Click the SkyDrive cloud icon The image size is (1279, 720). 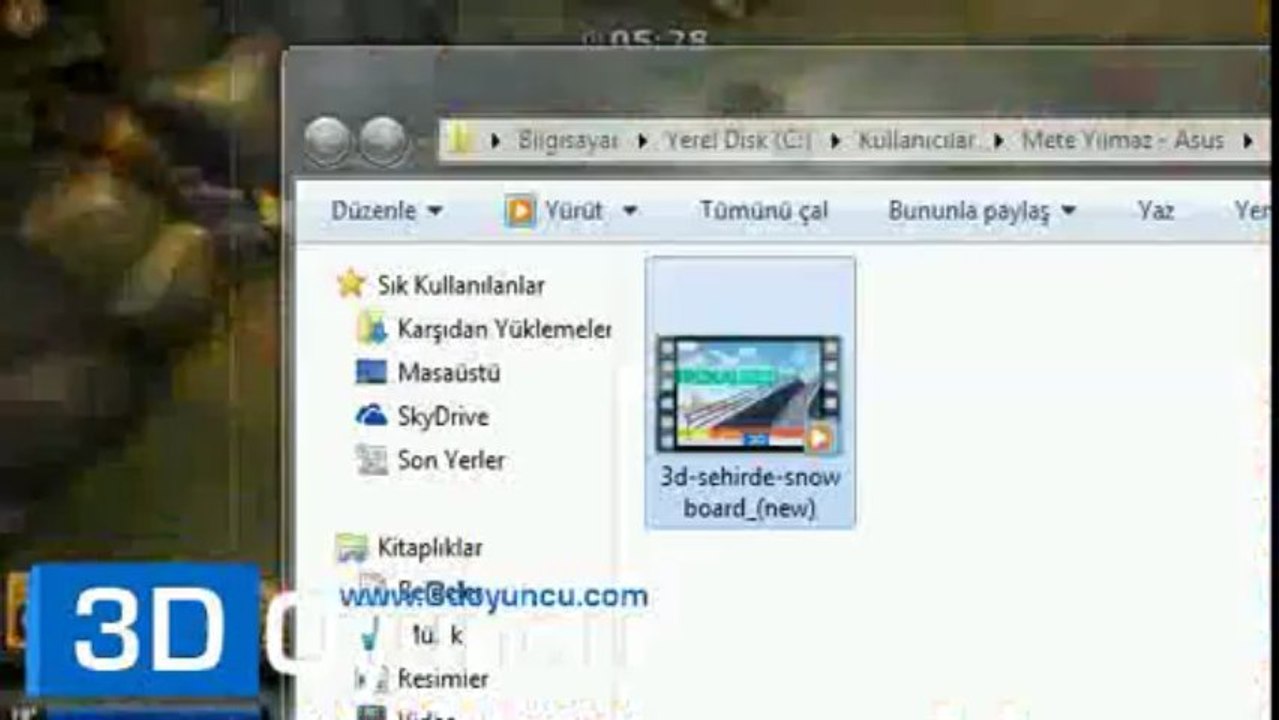pyautogui.click(x=371, y=416)
